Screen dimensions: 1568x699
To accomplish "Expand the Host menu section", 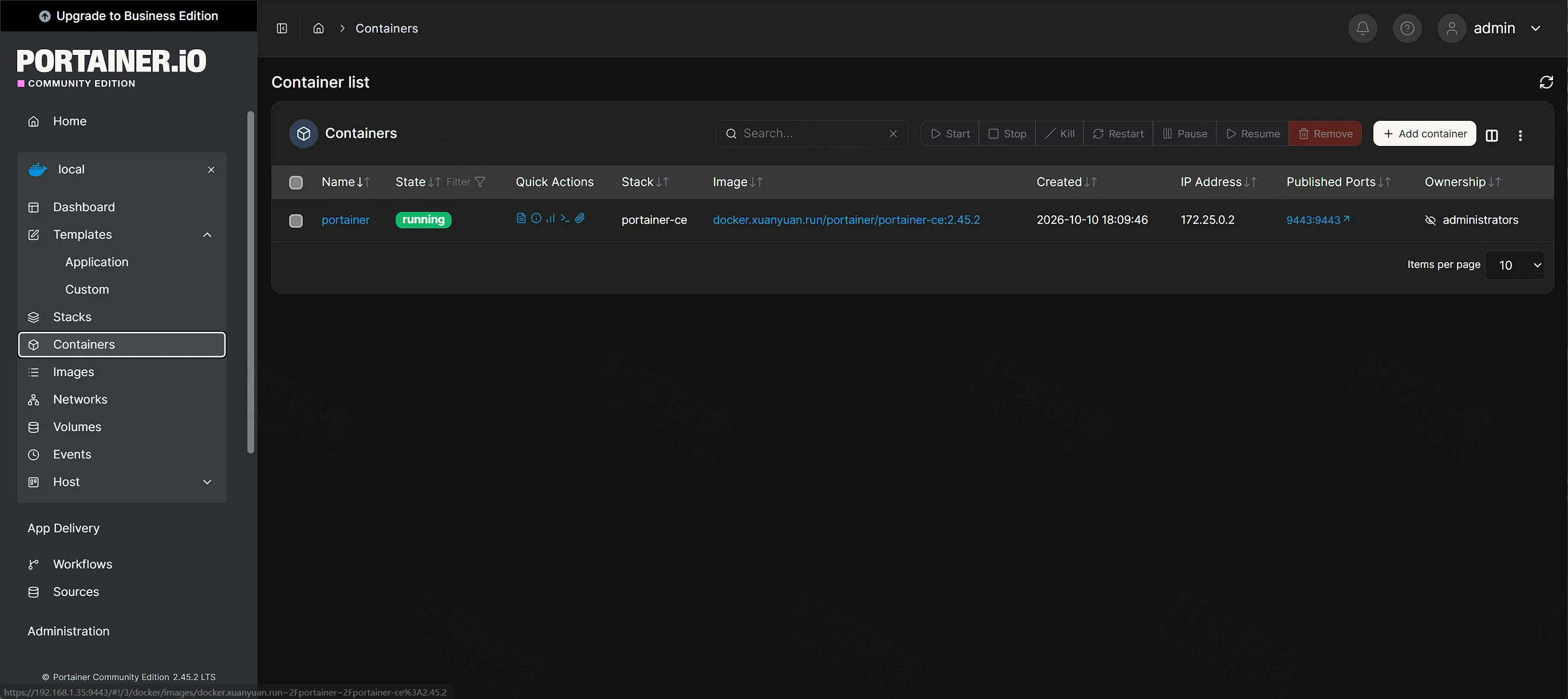I will point(207,482).
